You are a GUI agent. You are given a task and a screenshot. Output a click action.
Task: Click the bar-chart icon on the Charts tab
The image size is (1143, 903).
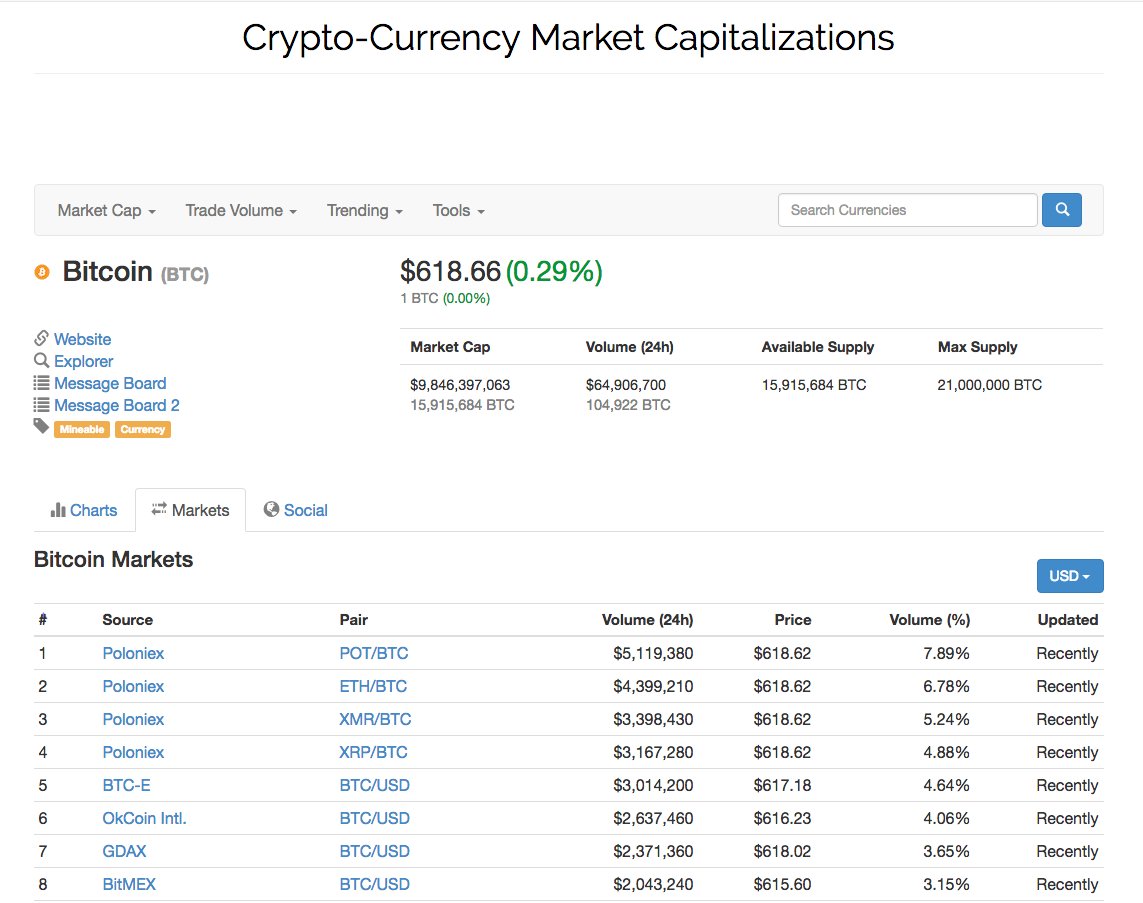[x=56, y=510]
